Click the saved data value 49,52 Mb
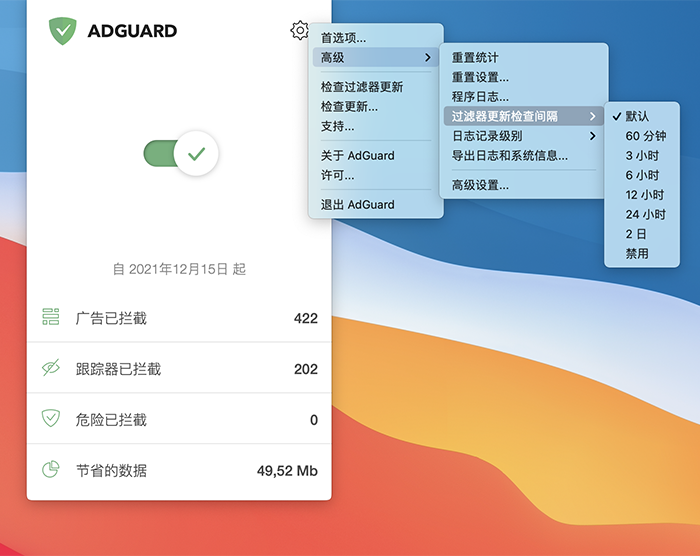This screenshot has height=556, width=700. (x=287, y=471)
